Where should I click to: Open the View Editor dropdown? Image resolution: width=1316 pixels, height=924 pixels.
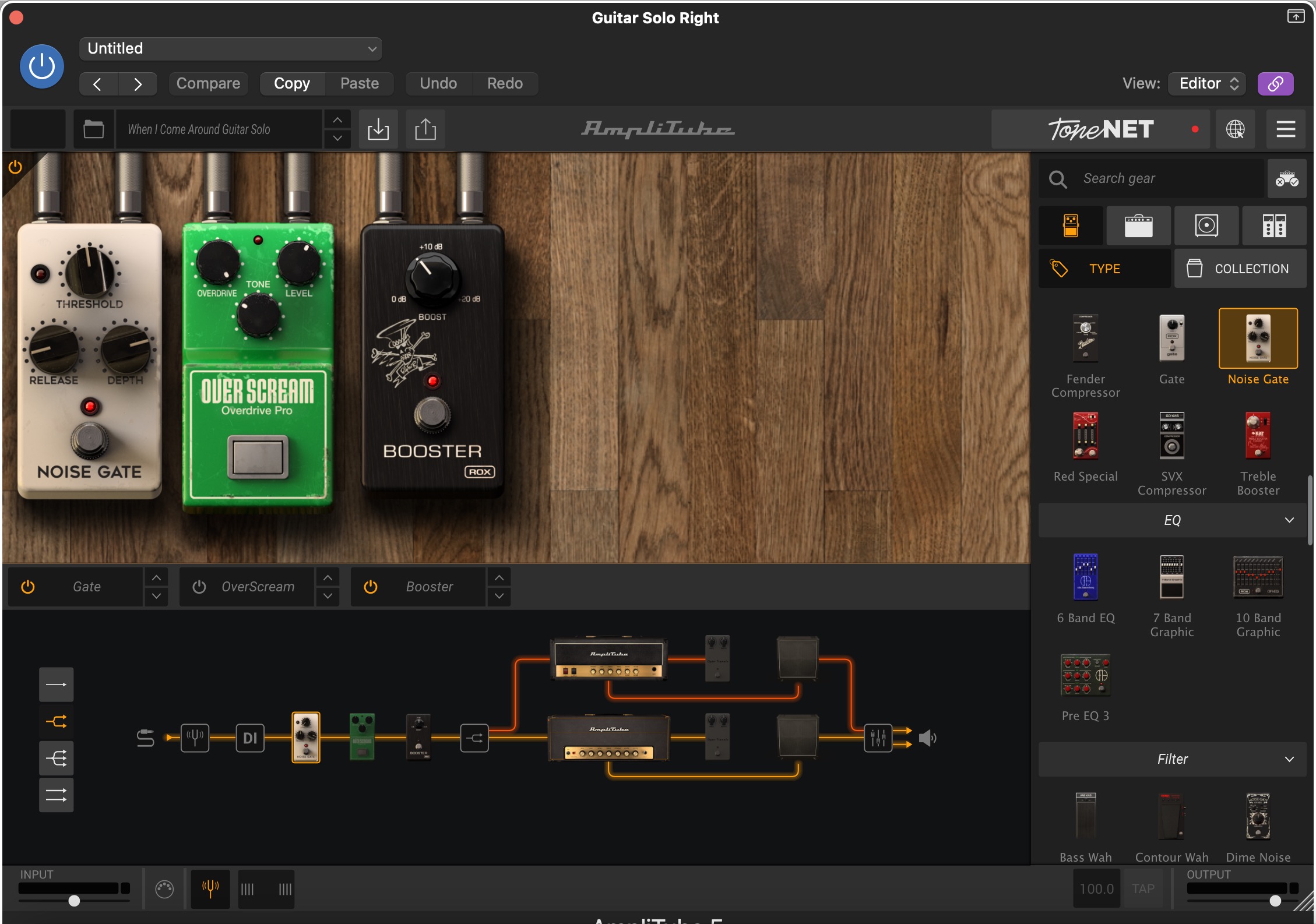(1207, 84)
